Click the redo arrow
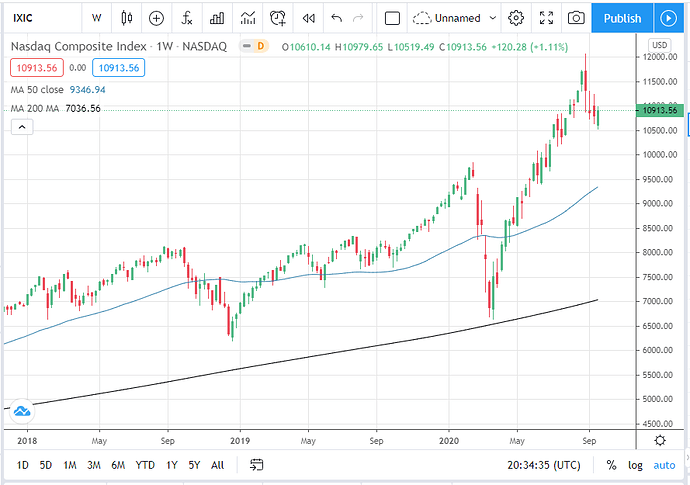This screenshot has height=485, width=690. pos(358,18)
